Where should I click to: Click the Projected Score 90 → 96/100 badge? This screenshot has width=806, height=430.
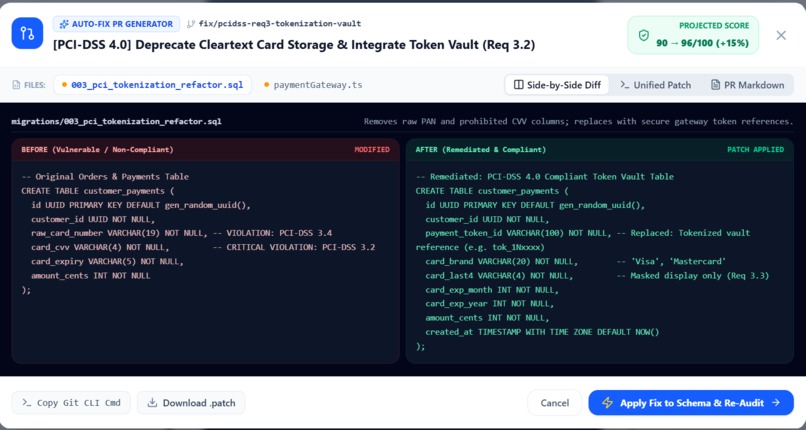(x=693, y=35)
